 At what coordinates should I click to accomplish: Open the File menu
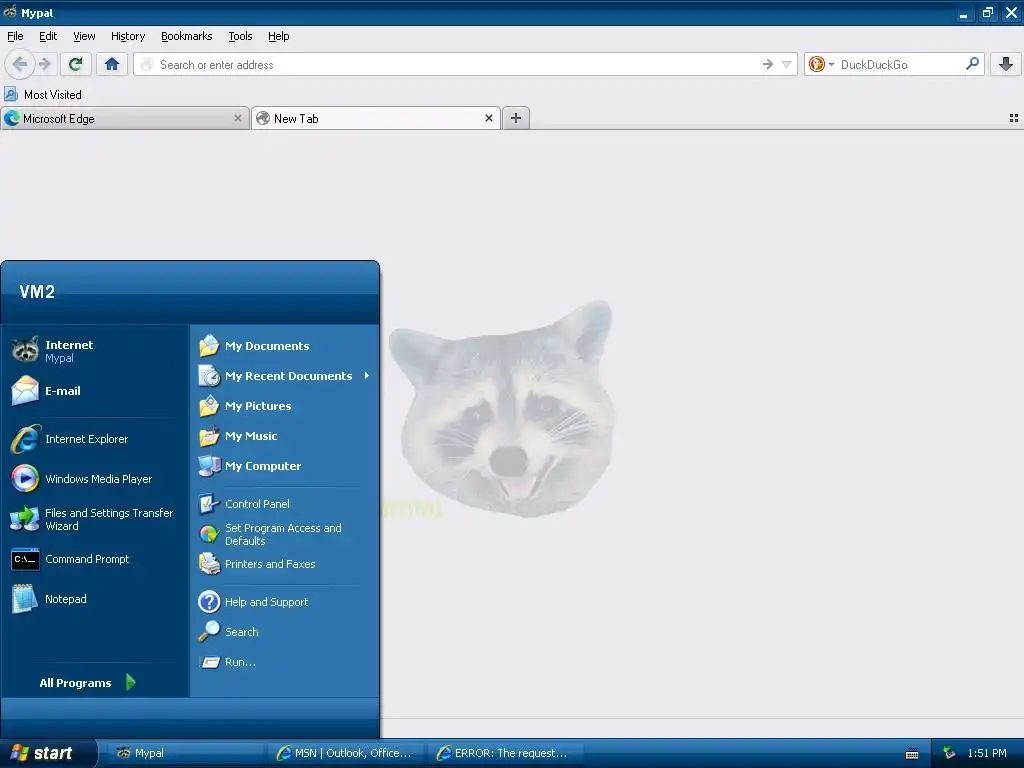pos(15,36)
